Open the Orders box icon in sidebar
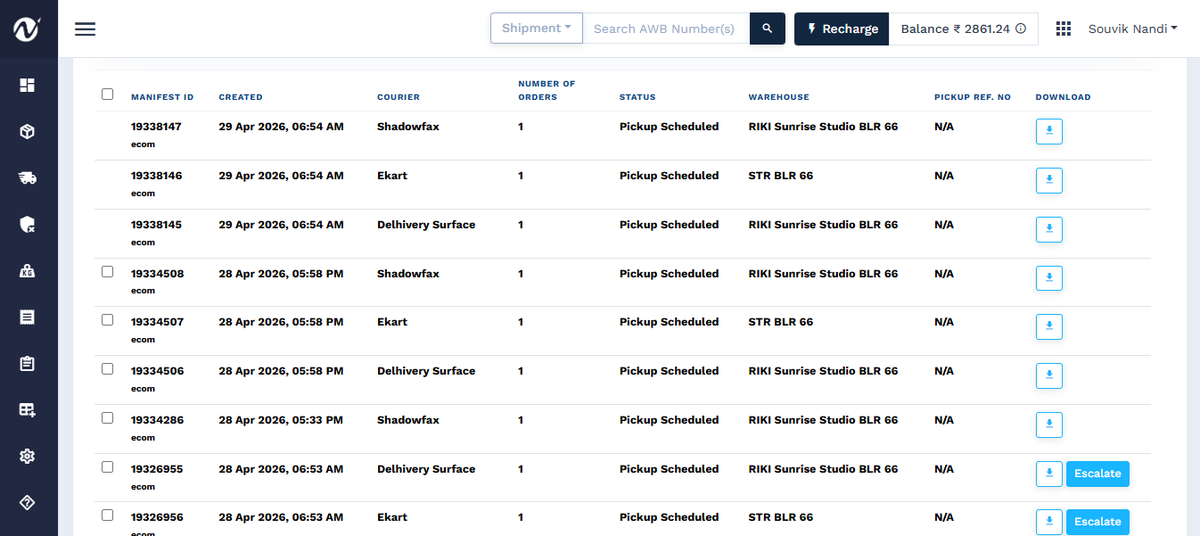 pyautogui.click(x=27, y=131)
